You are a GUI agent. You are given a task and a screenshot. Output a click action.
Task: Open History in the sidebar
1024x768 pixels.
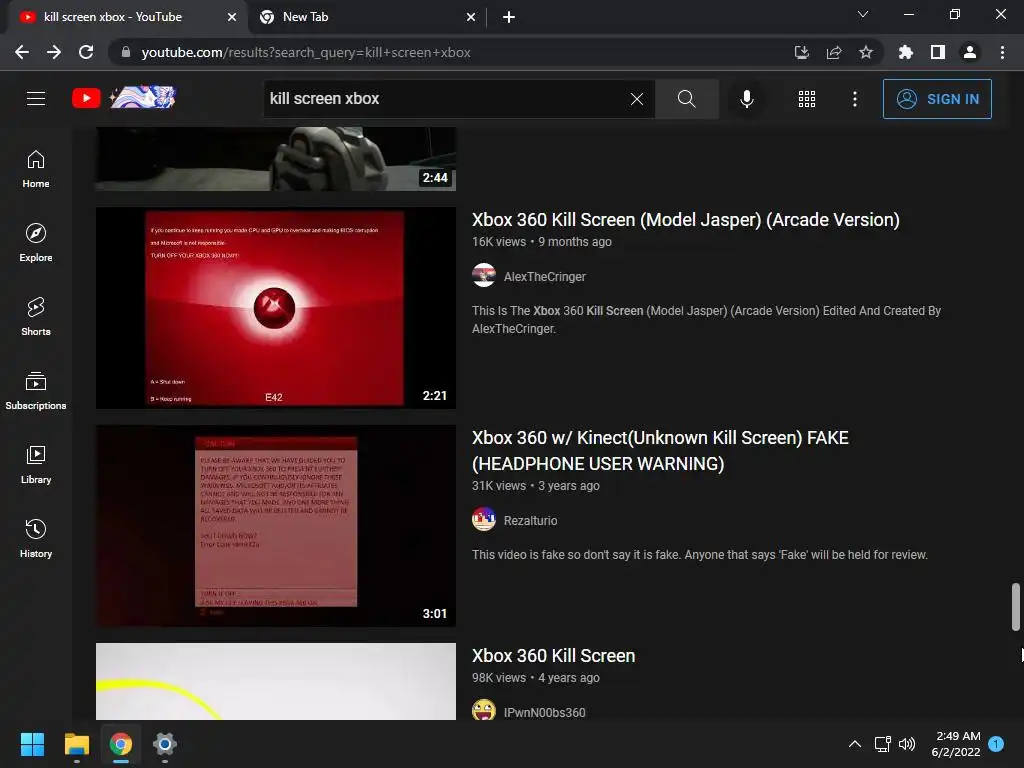(x=36, y=539)
